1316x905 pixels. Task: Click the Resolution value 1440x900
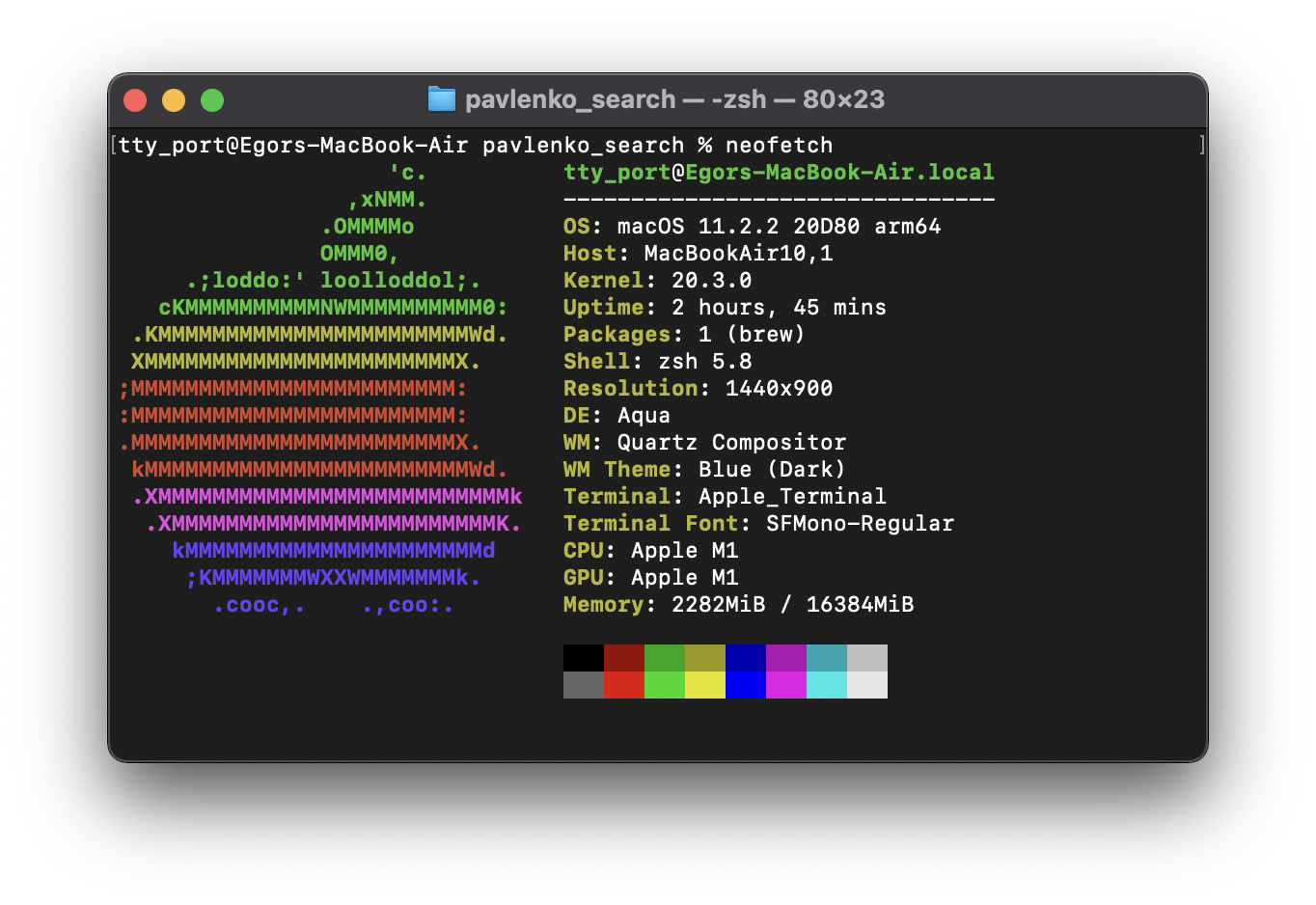point(780,389)
